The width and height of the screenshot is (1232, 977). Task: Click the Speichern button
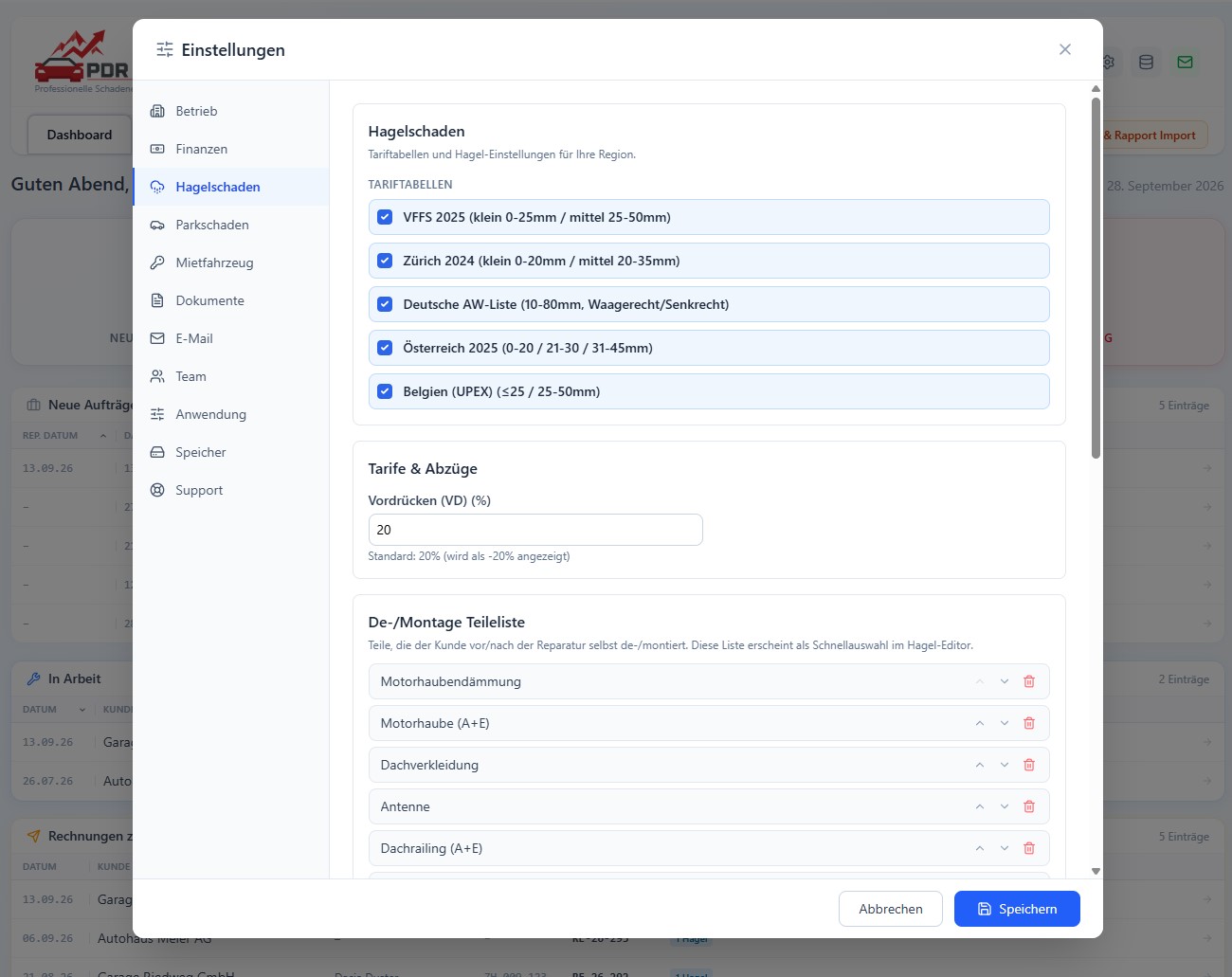pos(1017,909)
